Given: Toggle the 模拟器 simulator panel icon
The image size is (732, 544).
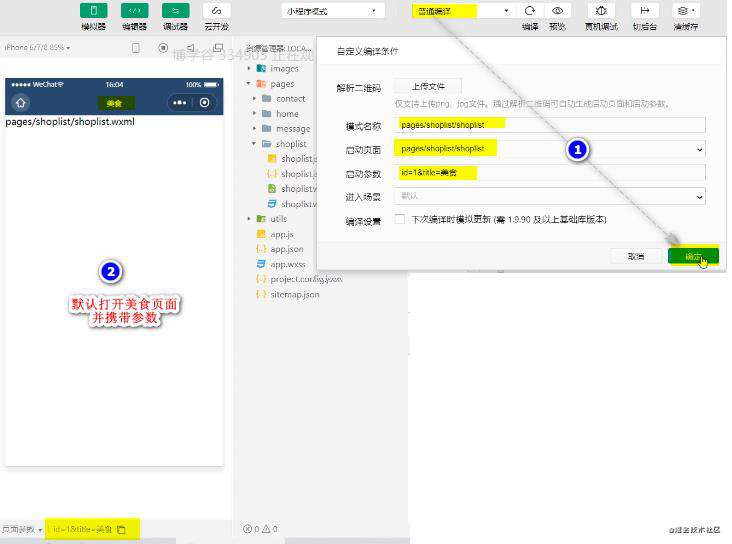Looking at the screenshot, I should (x=93, y=11).
